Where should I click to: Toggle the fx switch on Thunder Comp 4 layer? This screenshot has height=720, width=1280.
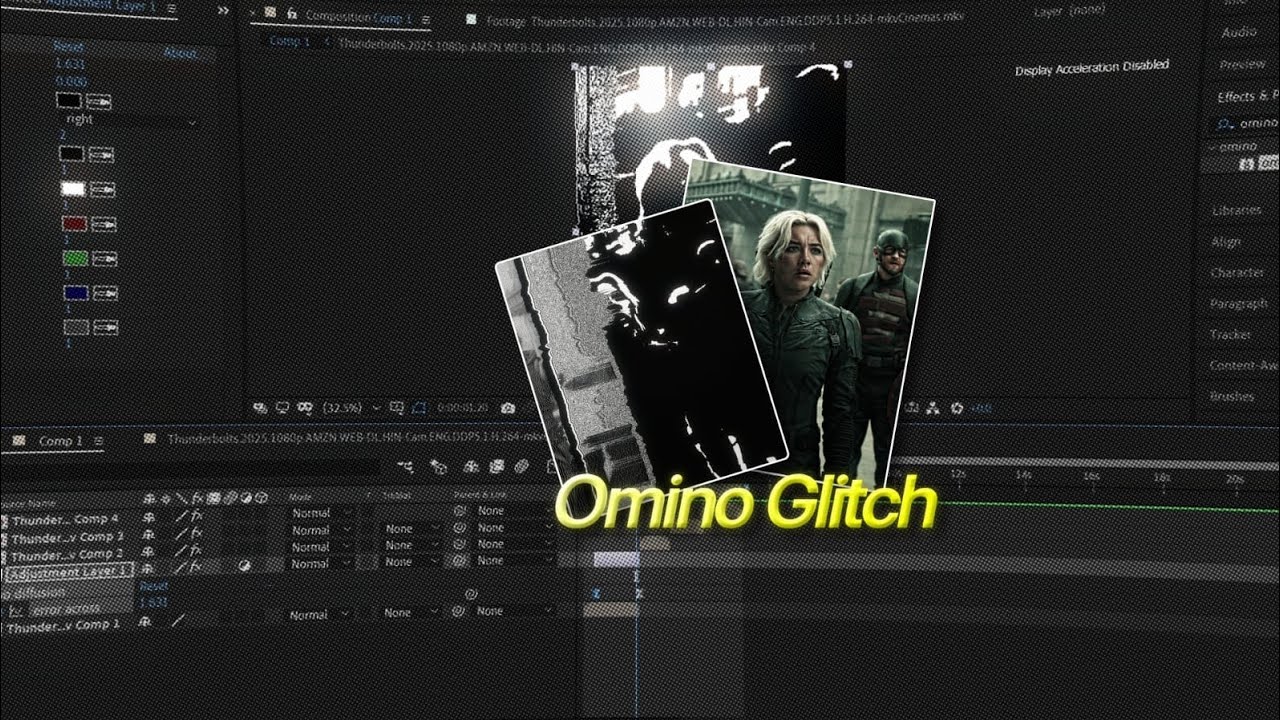198,516
